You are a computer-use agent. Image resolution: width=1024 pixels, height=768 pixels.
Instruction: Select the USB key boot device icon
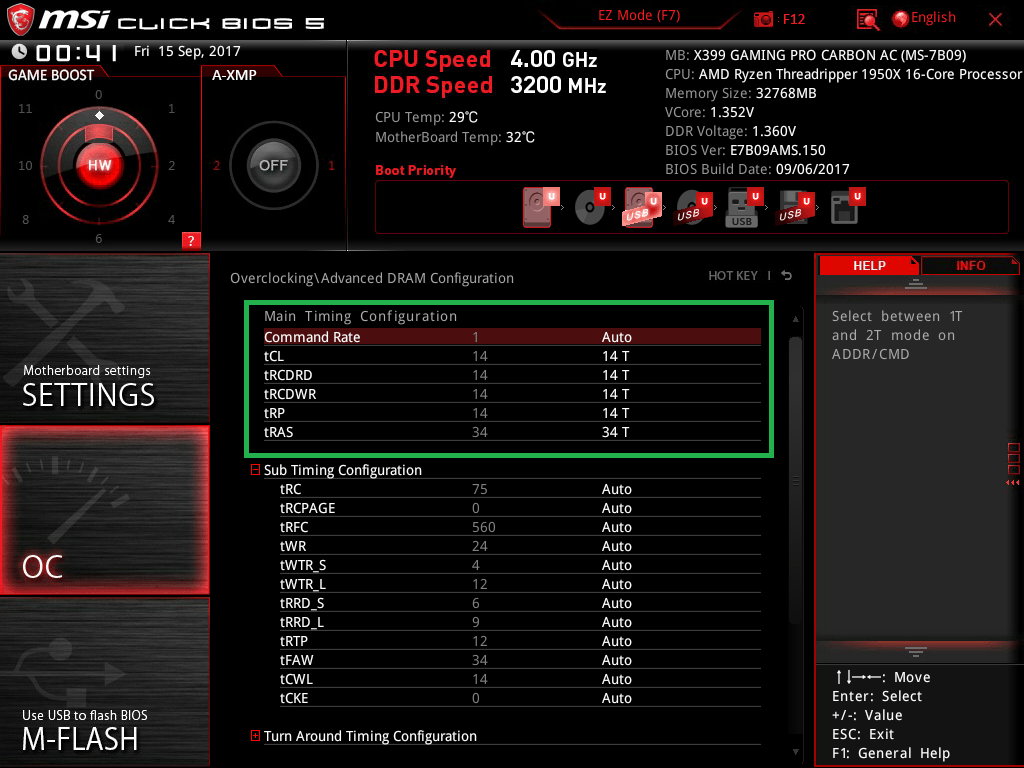click(743, 208)
